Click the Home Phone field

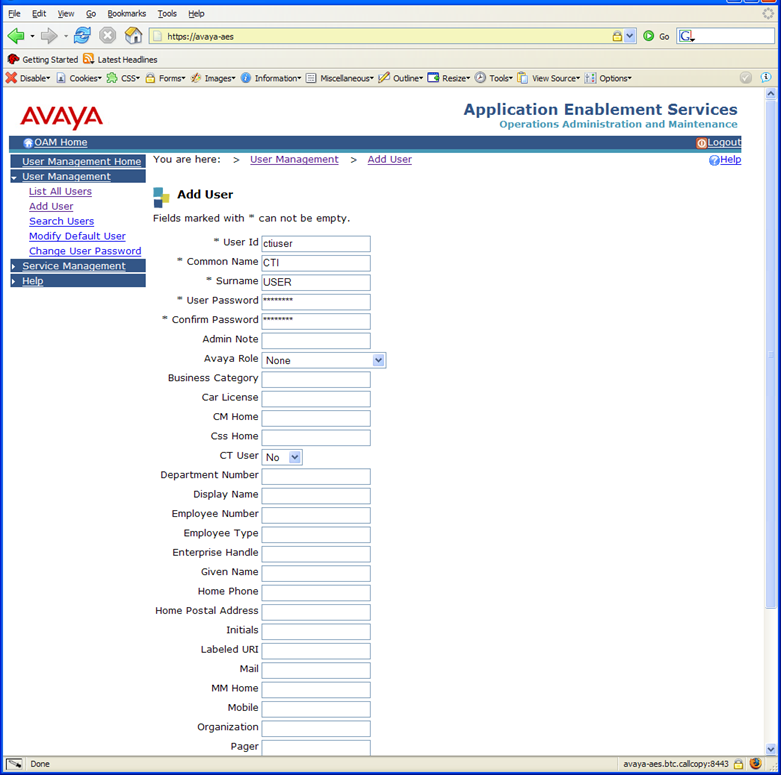[x=316, y=593]
